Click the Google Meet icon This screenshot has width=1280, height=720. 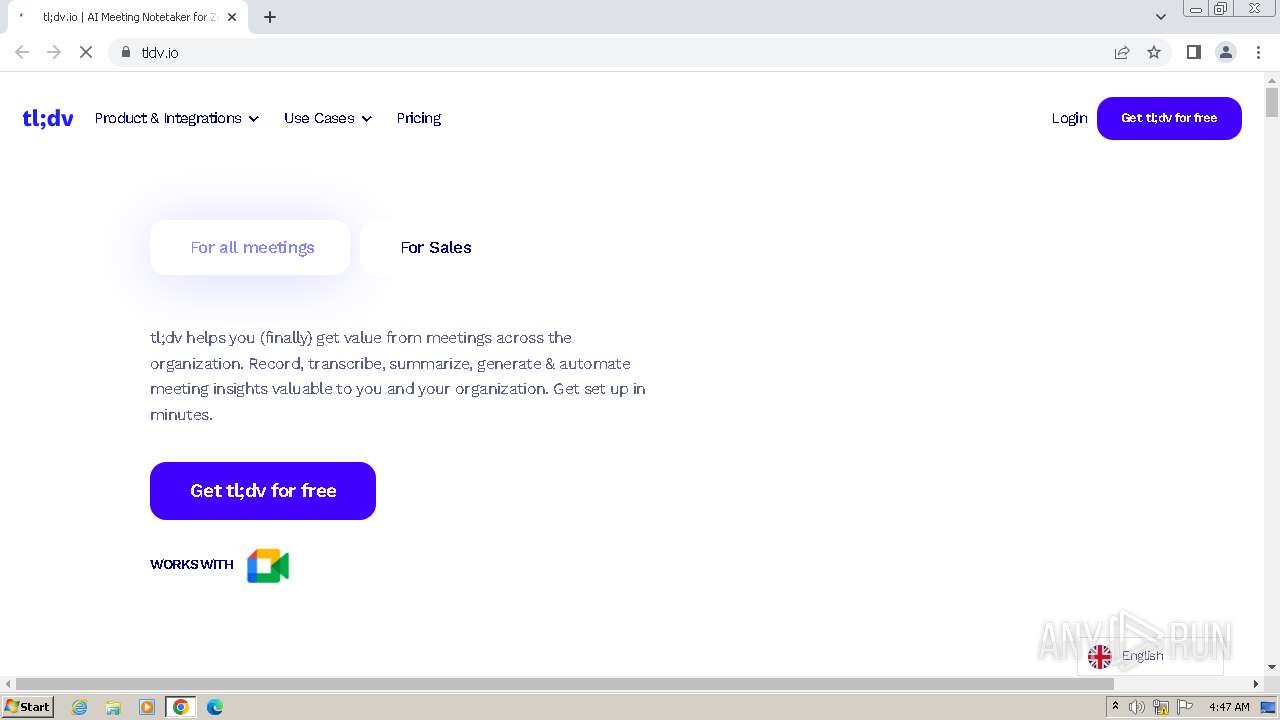[268, 566]
